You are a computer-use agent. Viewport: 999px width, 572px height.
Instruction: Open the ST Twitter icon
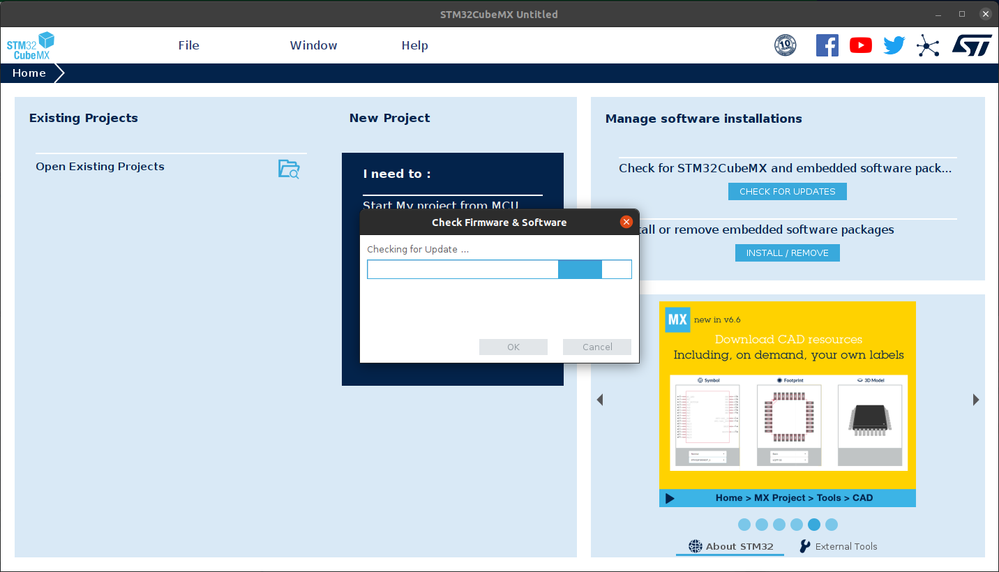[894, 45]
